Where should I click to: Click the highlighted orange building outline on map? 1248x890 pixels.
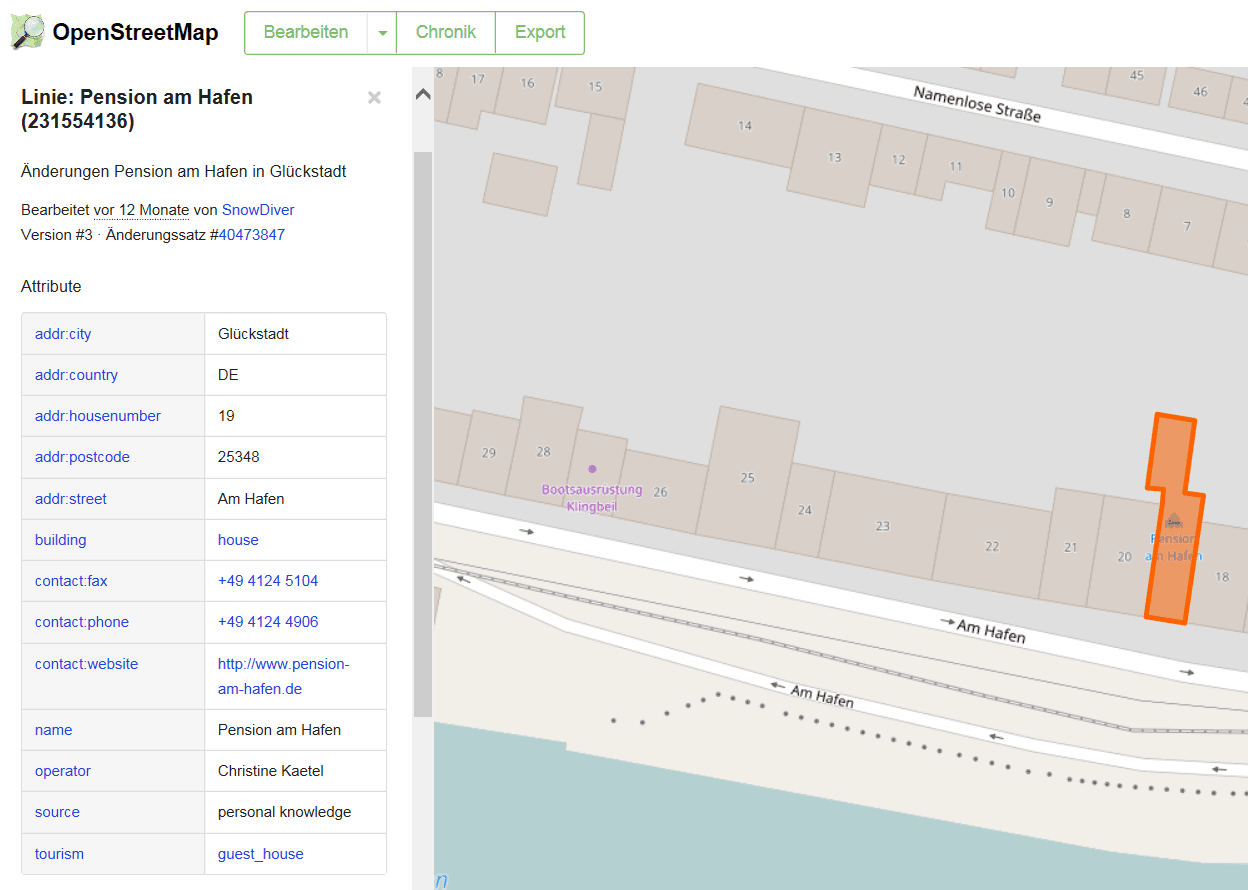1175,518
